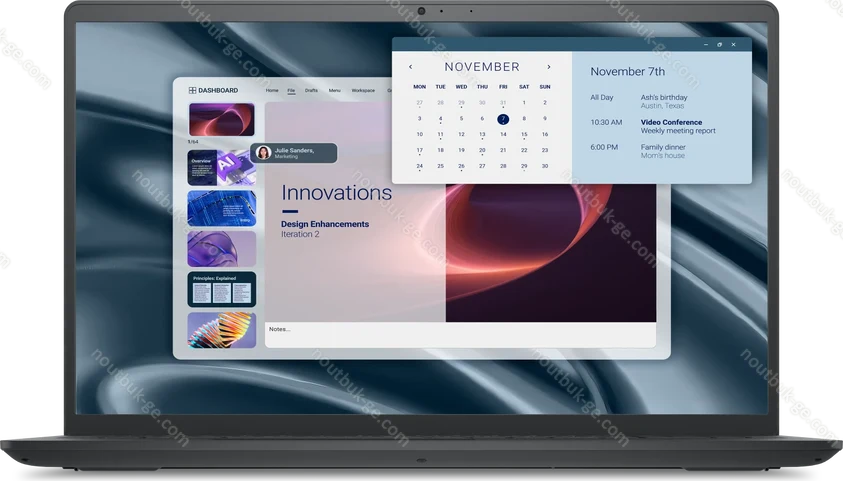Select November 7 highlighted date
The width and height of the screenshot is (843, 481).
click(x=503, y=119)
